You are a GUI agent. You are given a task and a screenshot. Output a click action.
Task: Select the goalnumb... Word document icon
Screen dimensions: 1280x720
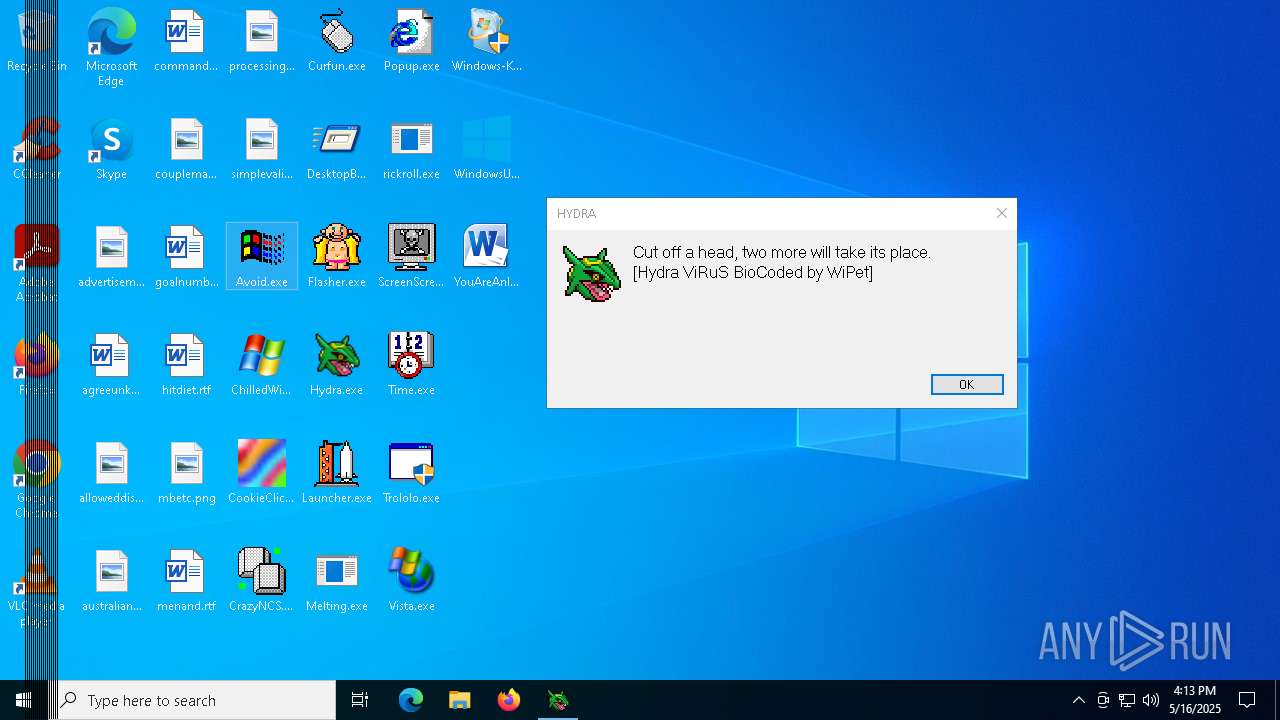[186, 257]
